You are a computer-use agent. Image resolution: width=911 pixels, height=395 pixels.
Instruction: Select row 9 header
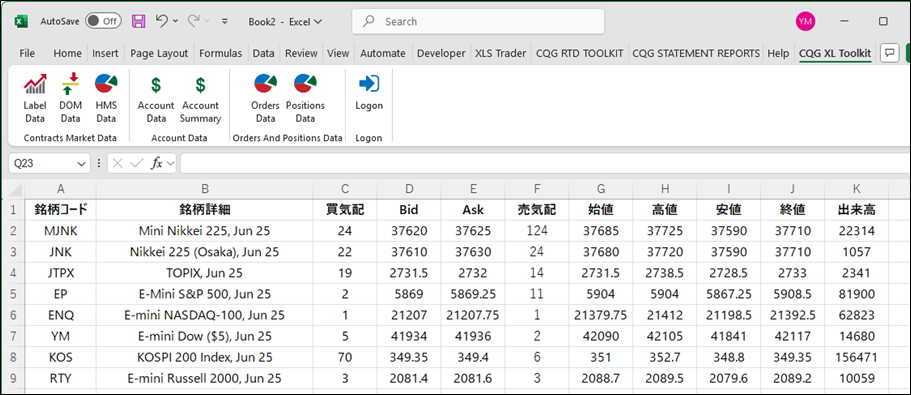pyautogui.click(x=13, y=378)
